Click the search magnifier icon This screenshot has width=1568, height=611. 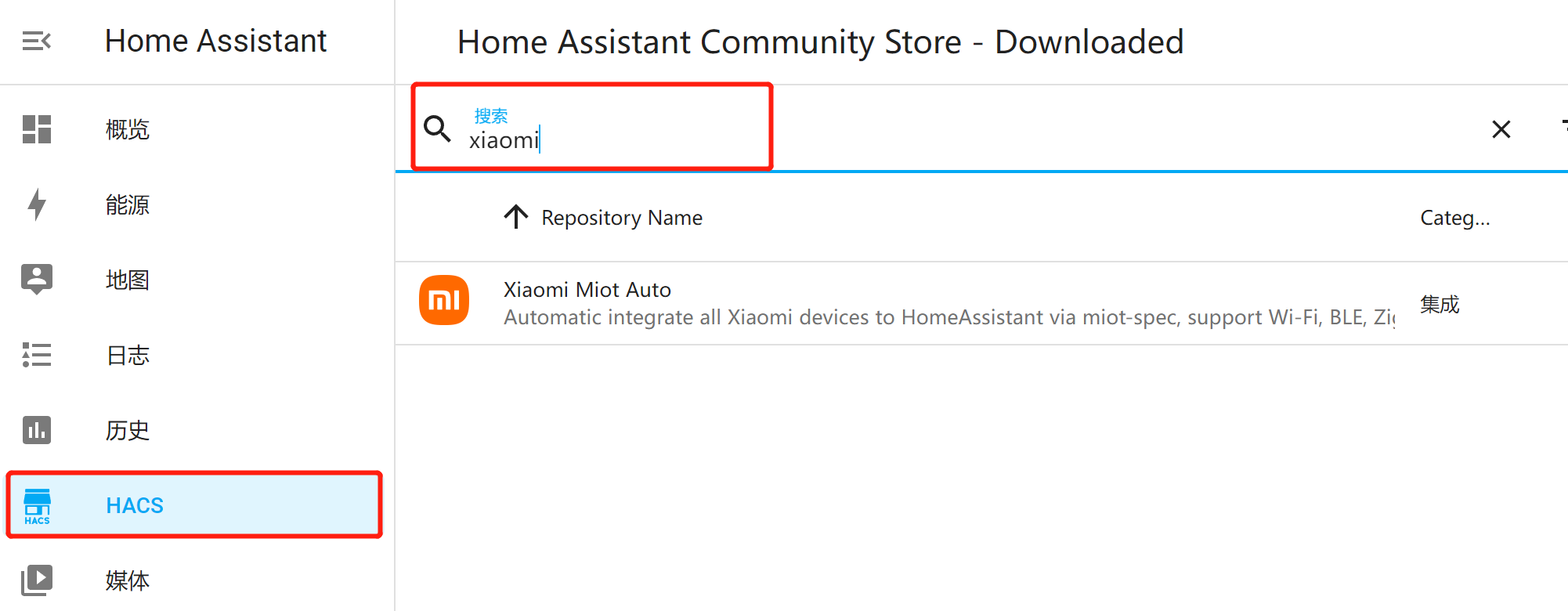437,128
